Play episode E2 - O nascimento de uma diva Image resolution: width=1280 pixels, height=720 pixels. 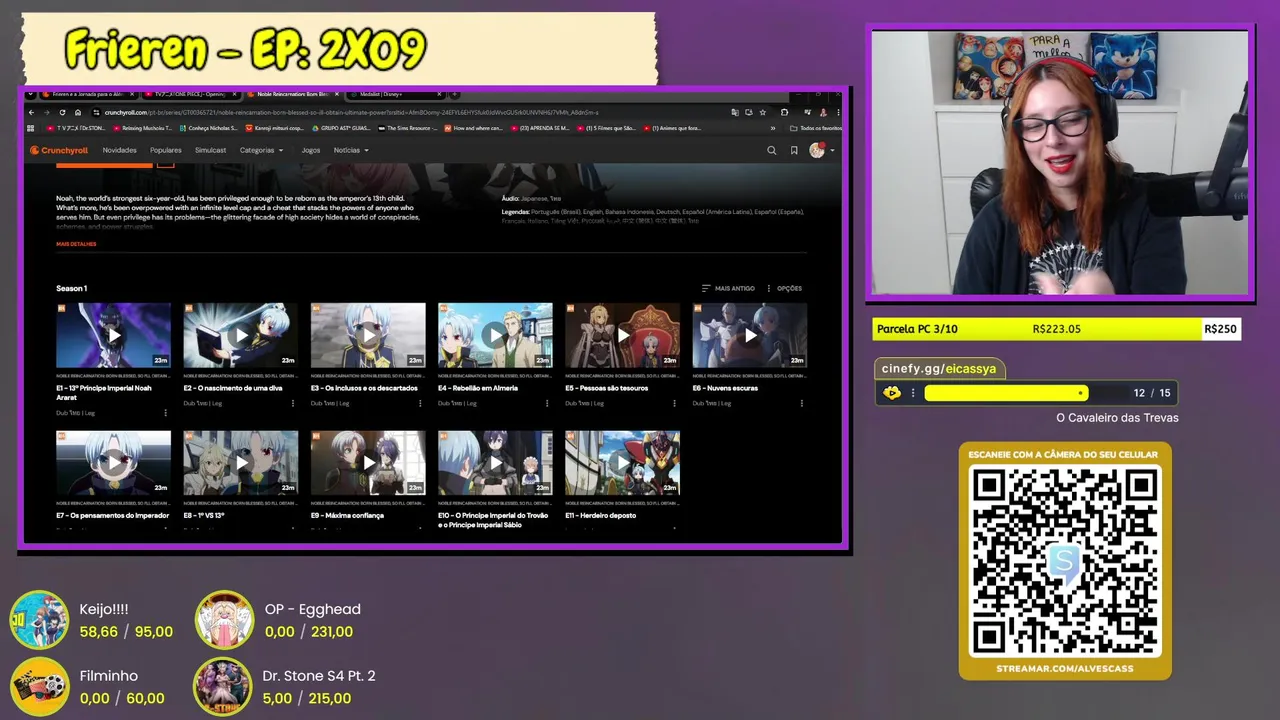(240, 336)
